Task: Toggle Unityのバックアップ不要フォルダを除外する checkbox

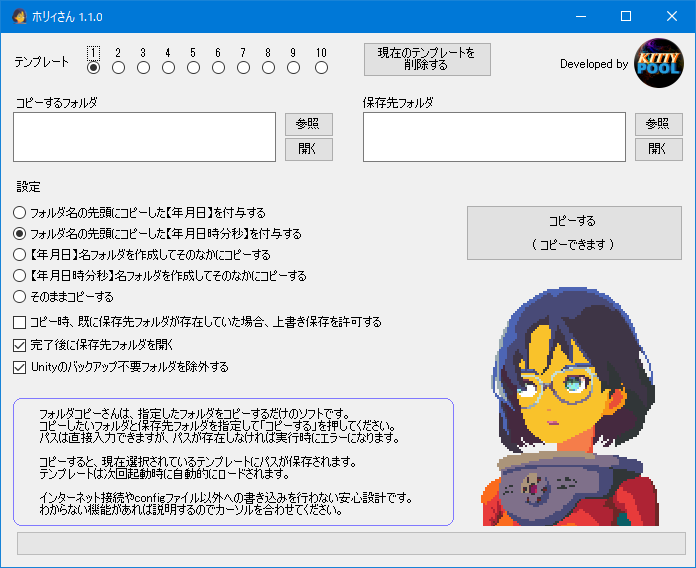Action: 121,367
